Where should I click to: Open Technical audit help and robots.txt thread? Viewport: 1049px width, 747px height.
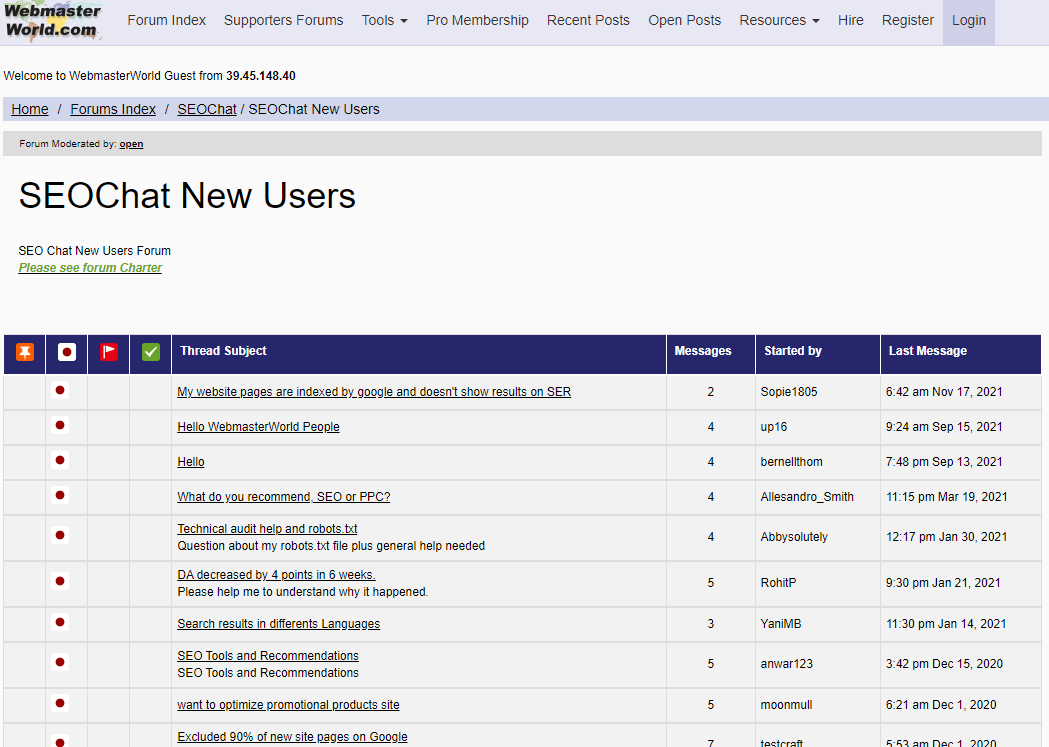[x=267, y=529]
